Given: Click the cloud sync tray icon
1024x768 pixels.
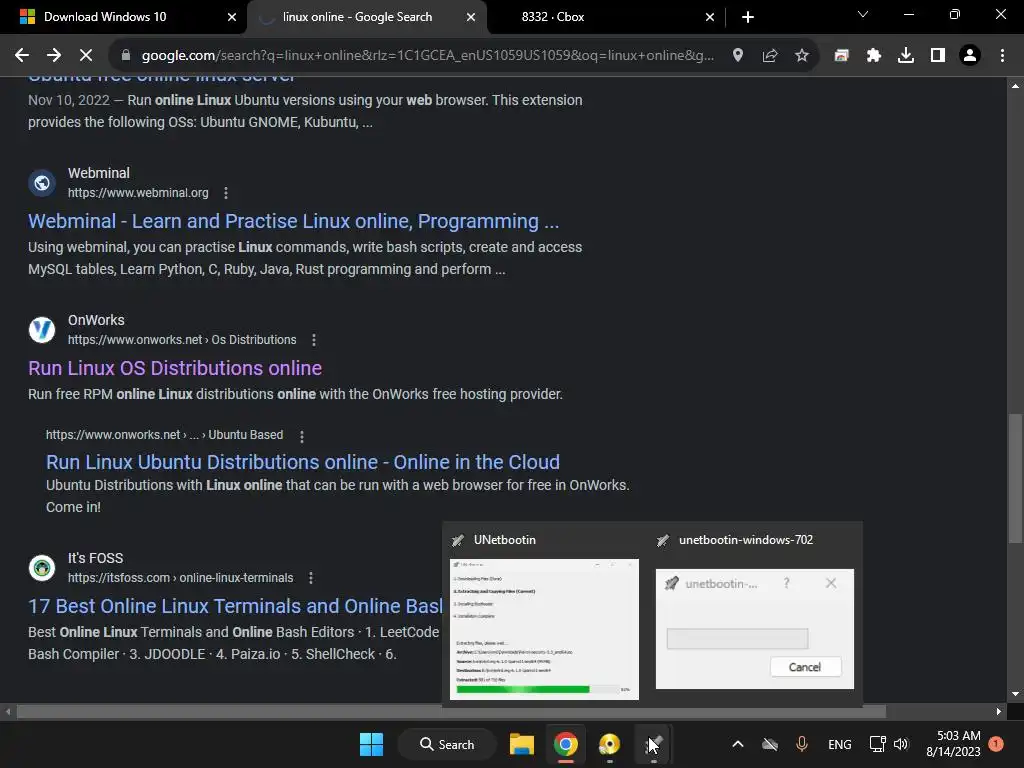Looking at the screenshot, I should tap(770, 744).
